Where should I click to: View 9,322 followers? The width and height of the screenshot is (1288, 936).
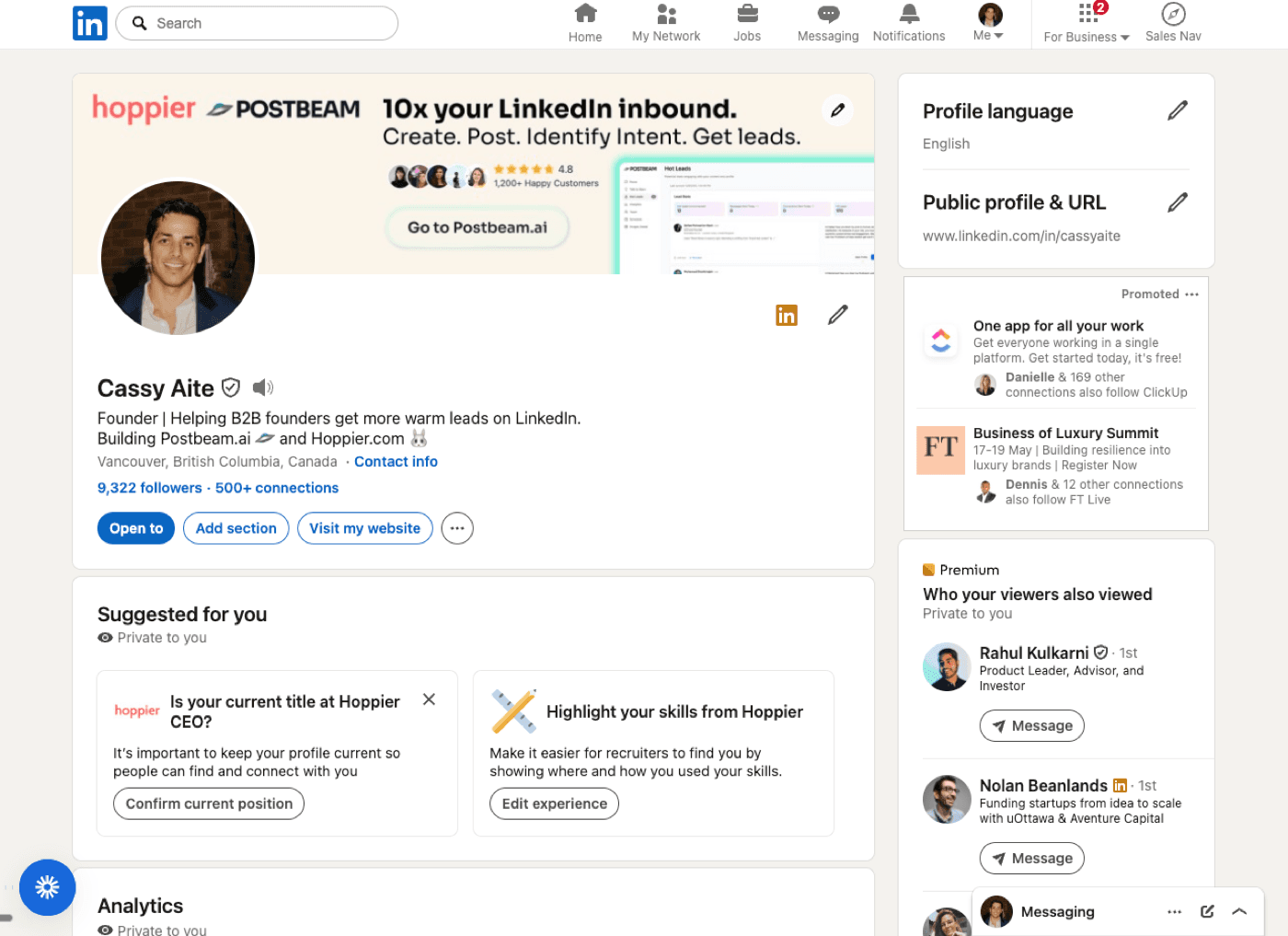coord(150,488)
